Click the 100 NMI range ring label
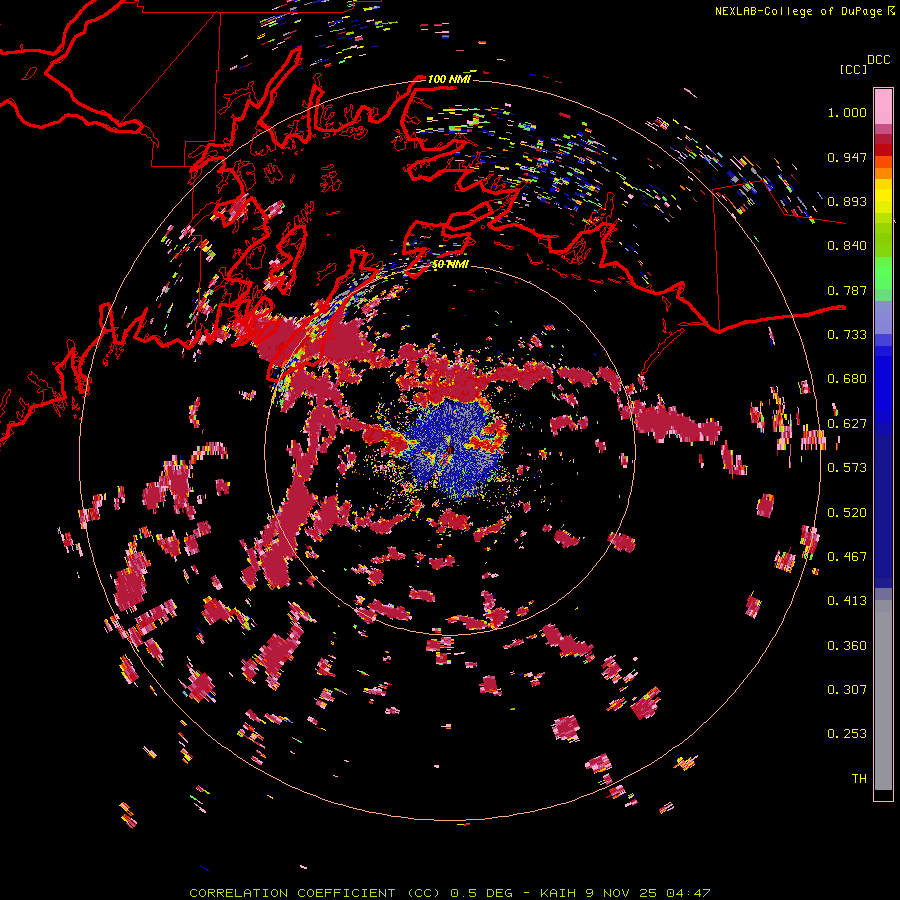Viewport: 900px width, 900px height. pyautogui.click(x=449, y=79)
